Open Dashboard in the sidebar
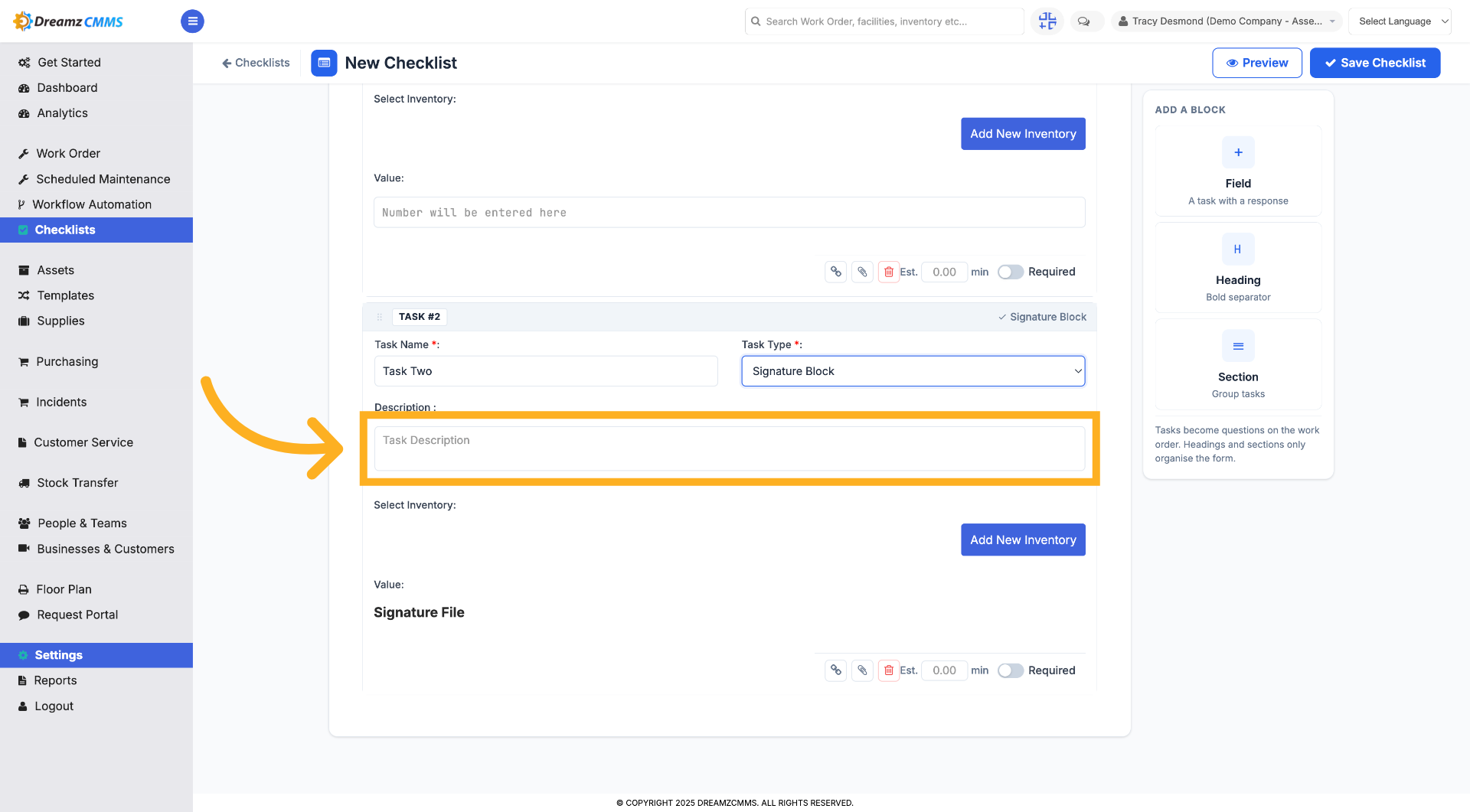Viewport: 1470px width, 812px height. 67,88
